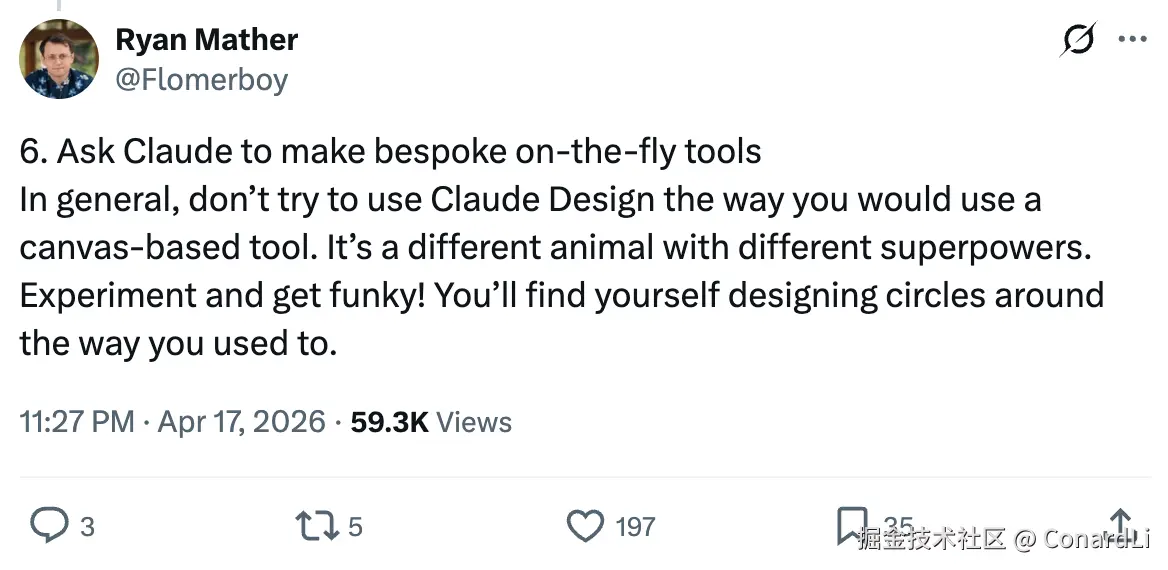Image resolution: width=1168 pixels, height=570 pixels.
Task: Click the reply speech bubble icon
Action: pos(48,525)
